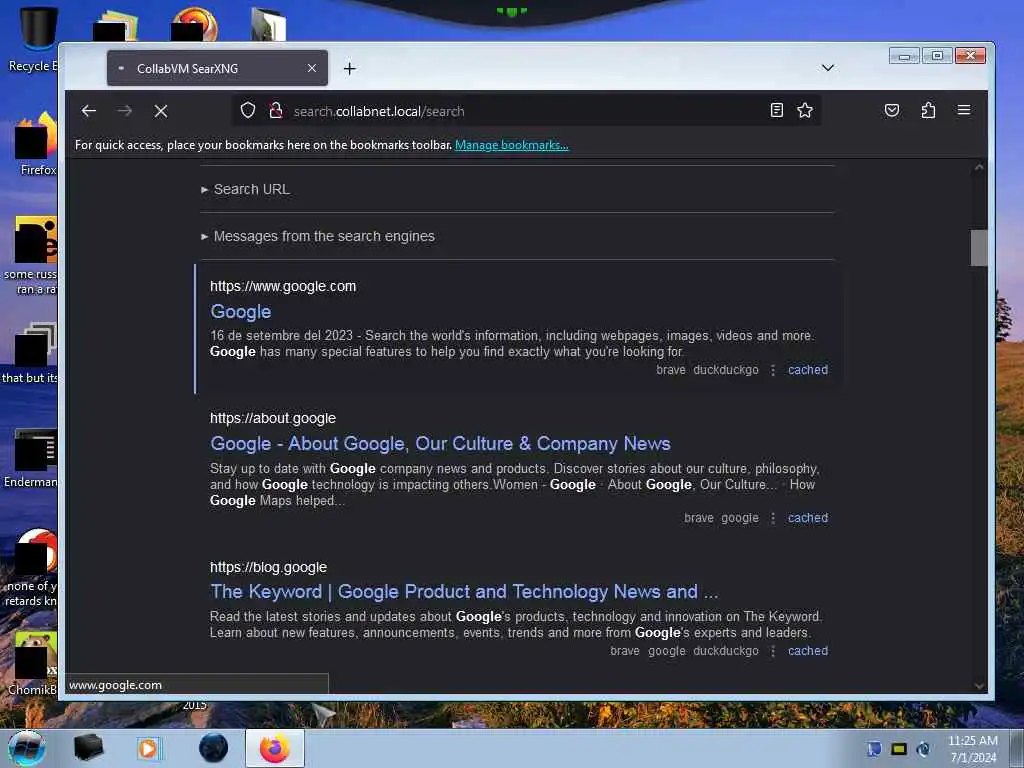Open the Google result title link

tap(240, 312)
